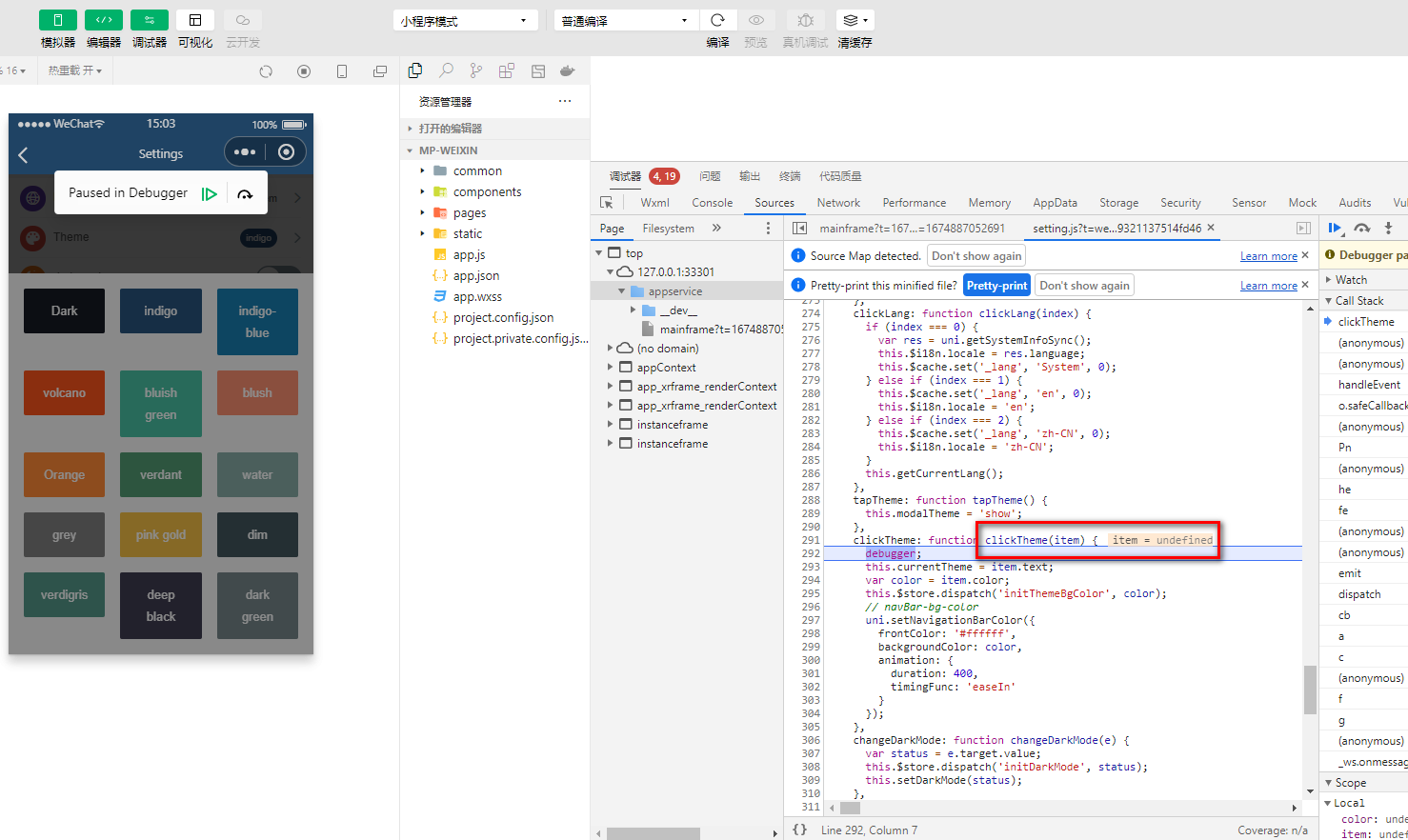
Task: Open the 普通编译 compile mode dropdown
Action: [626, 20]
